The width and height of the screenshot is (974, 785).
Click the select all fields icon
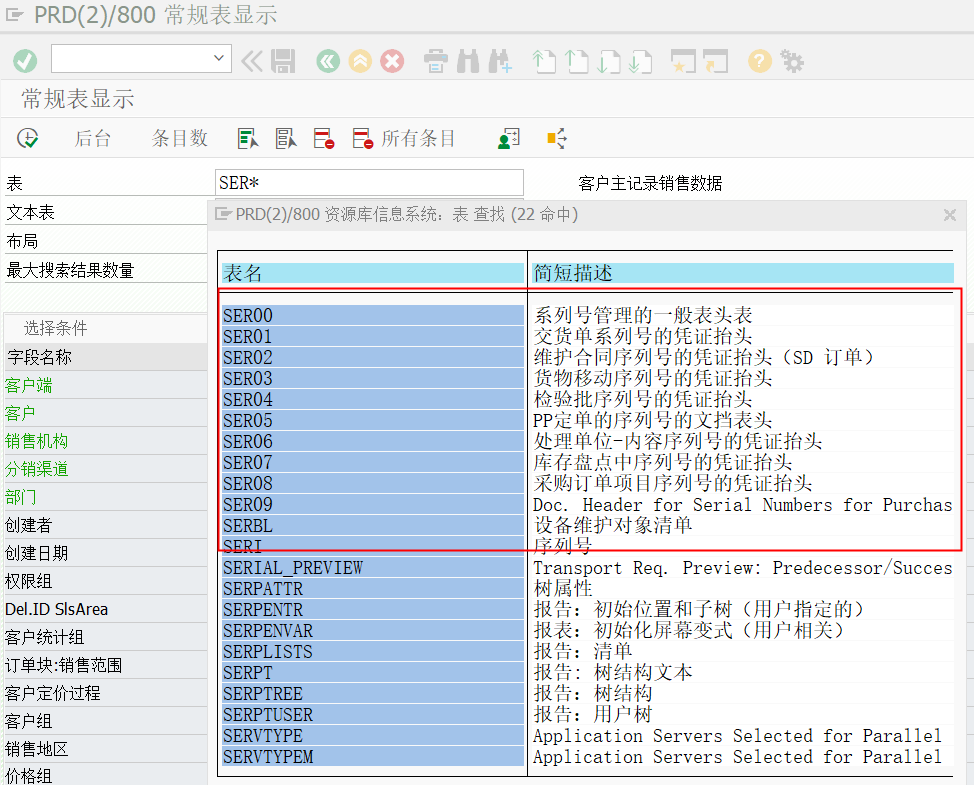tap(248, 138)
